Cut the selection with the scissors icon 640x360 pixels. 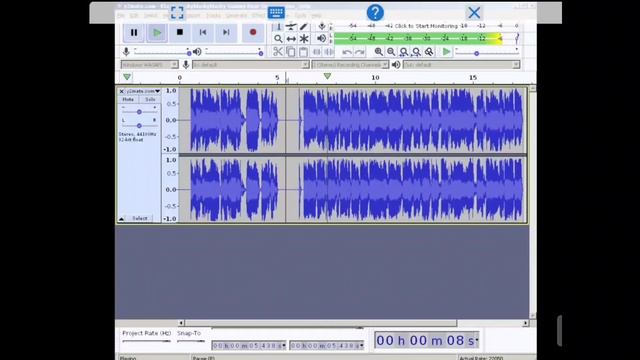pos(278,52)
